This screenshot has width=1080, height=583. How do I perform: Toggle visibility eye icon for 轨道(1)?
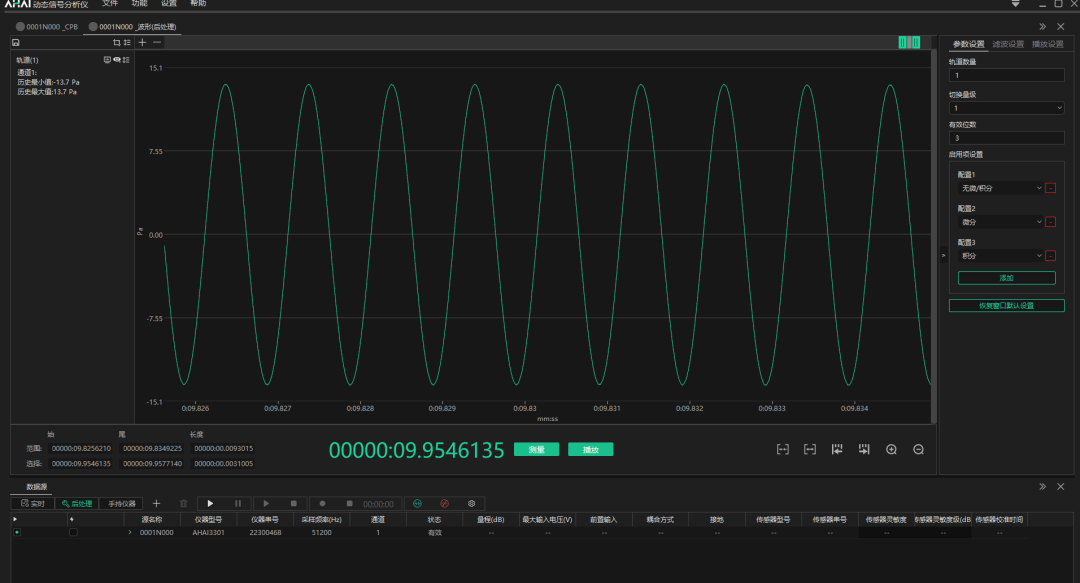click(x=116, y=60)
